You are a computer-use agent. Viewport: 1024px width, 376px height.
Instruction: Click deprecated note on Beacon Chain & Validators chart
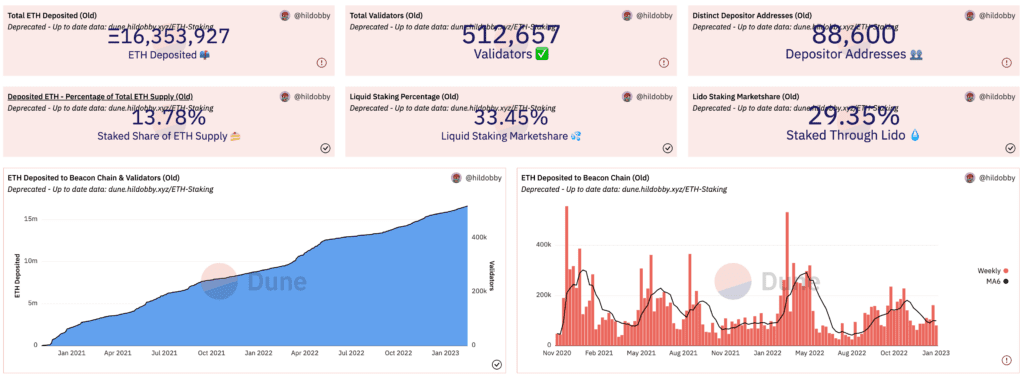tap(110, 189)
